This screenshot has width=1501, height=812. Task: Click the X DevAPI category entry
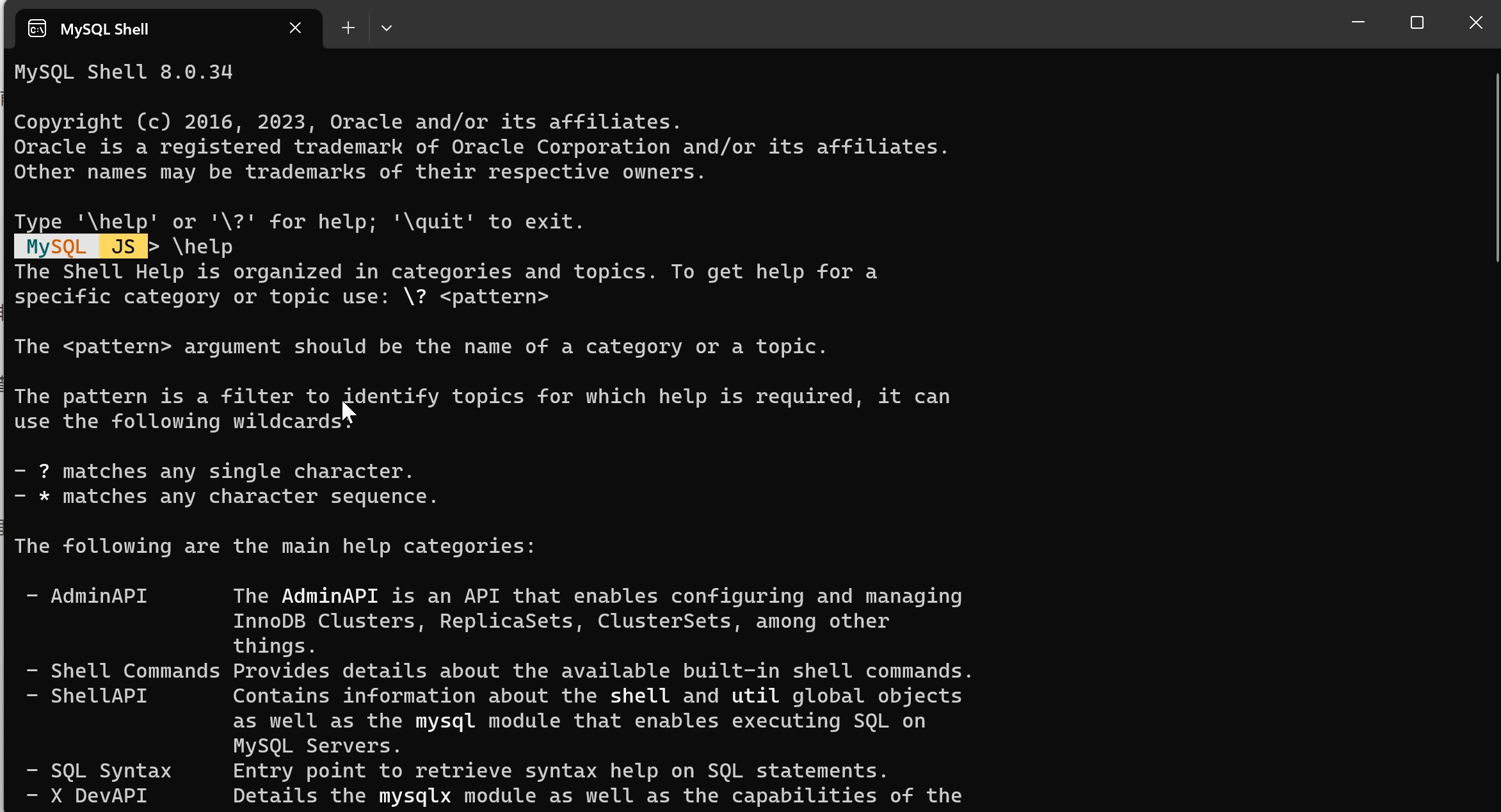[99, 795]
